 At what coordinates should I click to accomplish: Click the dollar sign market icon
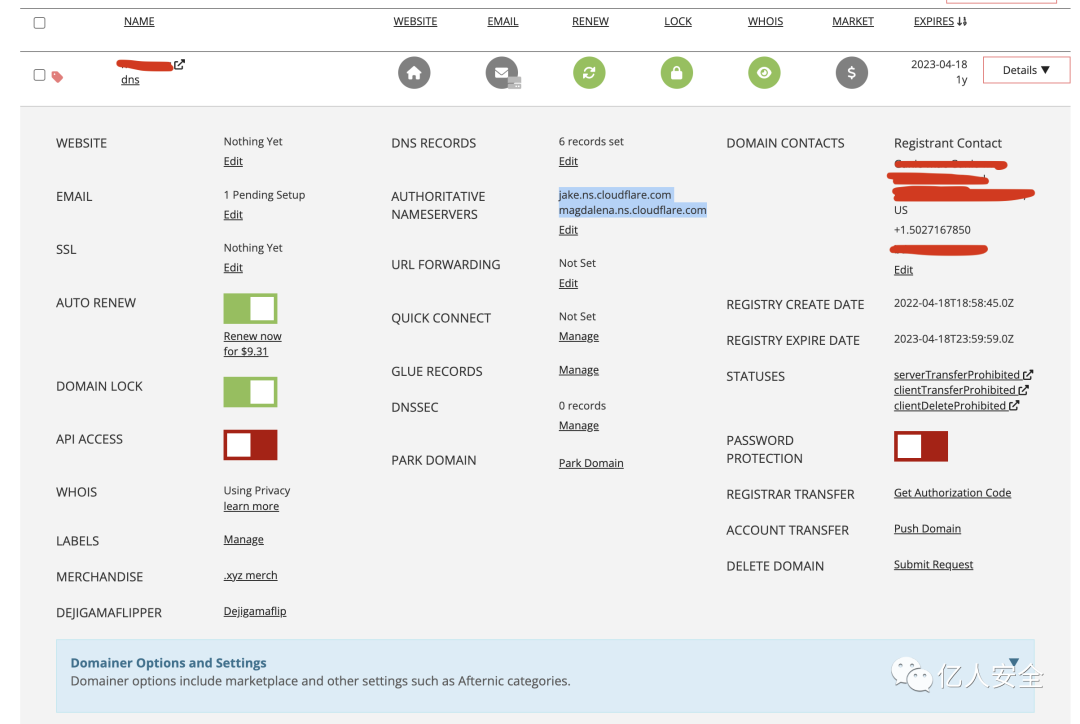pos(852,72)
